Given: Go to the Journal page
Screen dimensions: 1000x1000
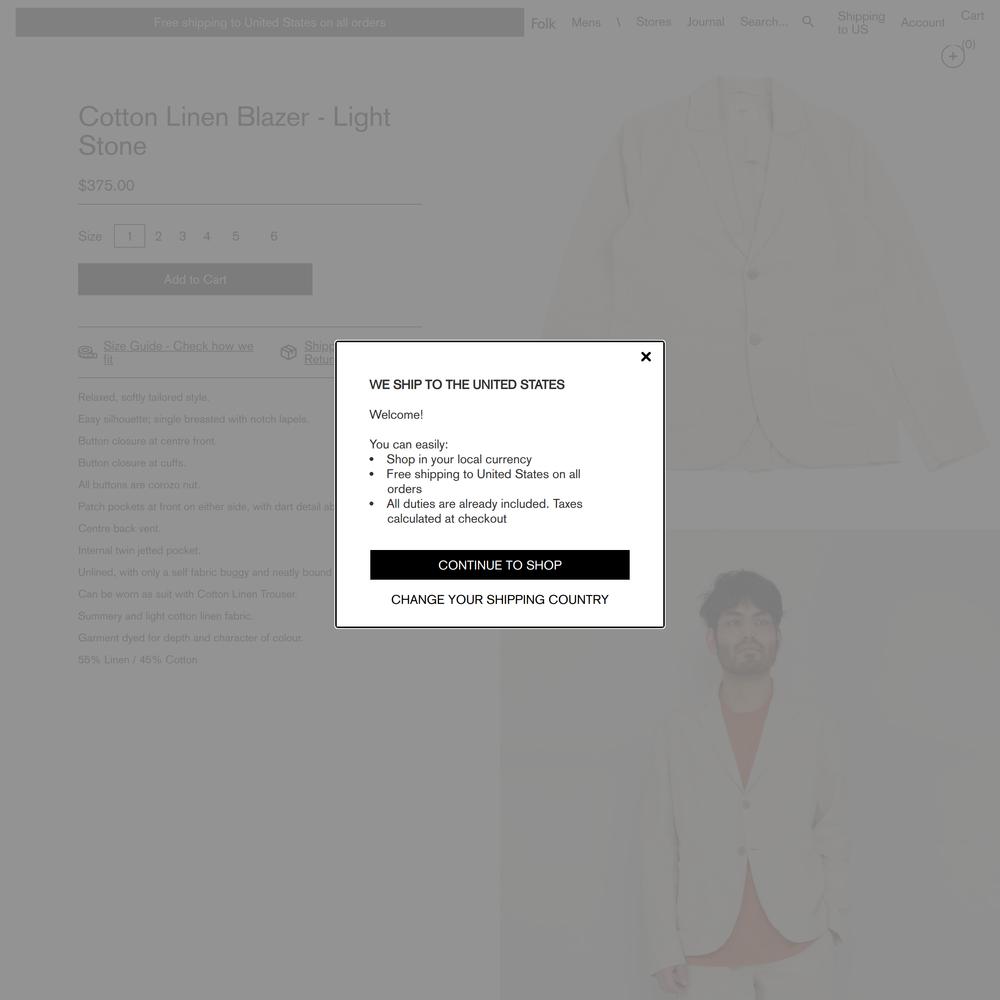Looking at the screenshot, I should tap(705, 22).
